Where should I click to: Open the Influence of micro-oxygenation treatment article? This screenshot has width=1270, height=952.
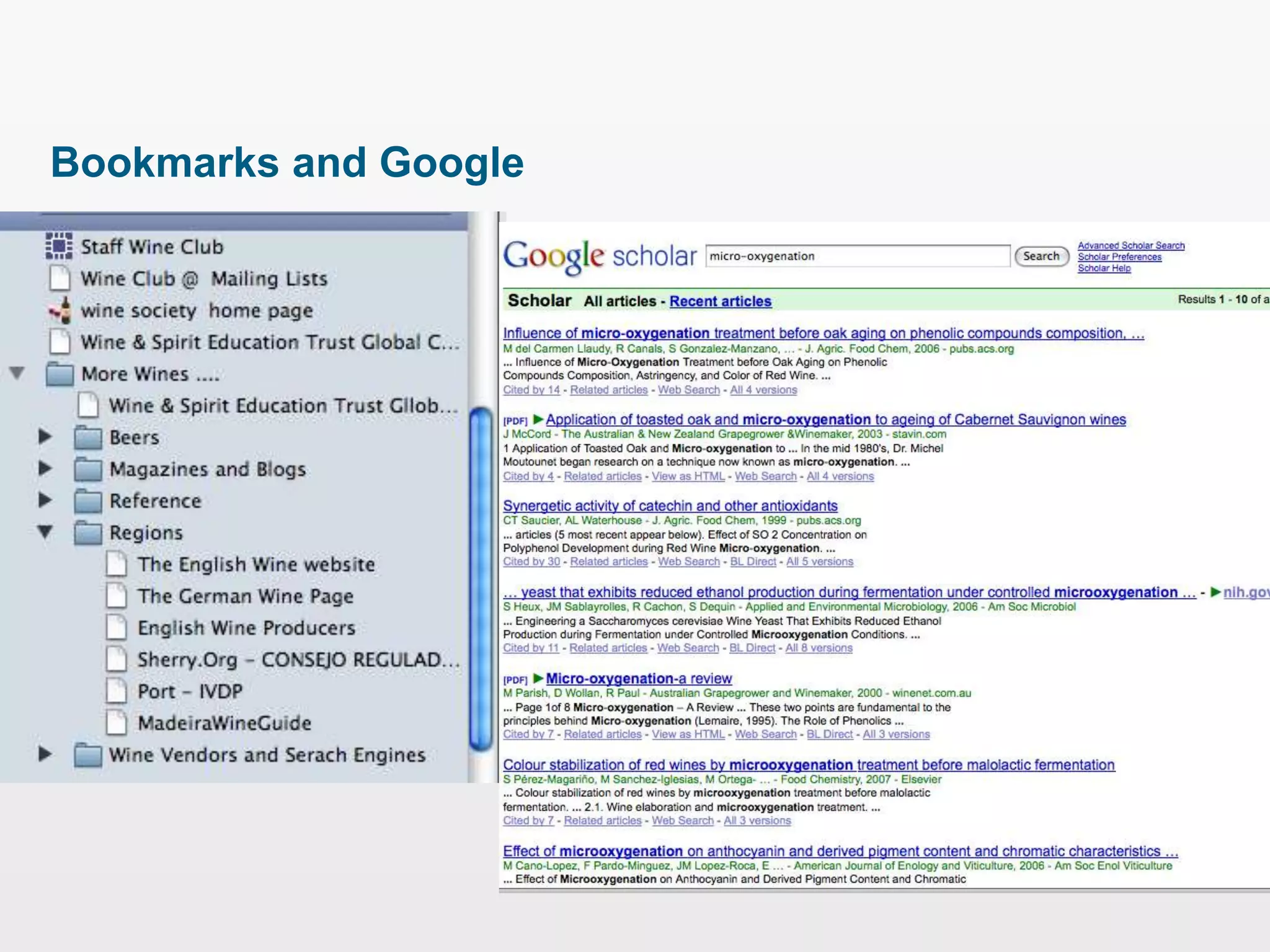pos(824,333)
